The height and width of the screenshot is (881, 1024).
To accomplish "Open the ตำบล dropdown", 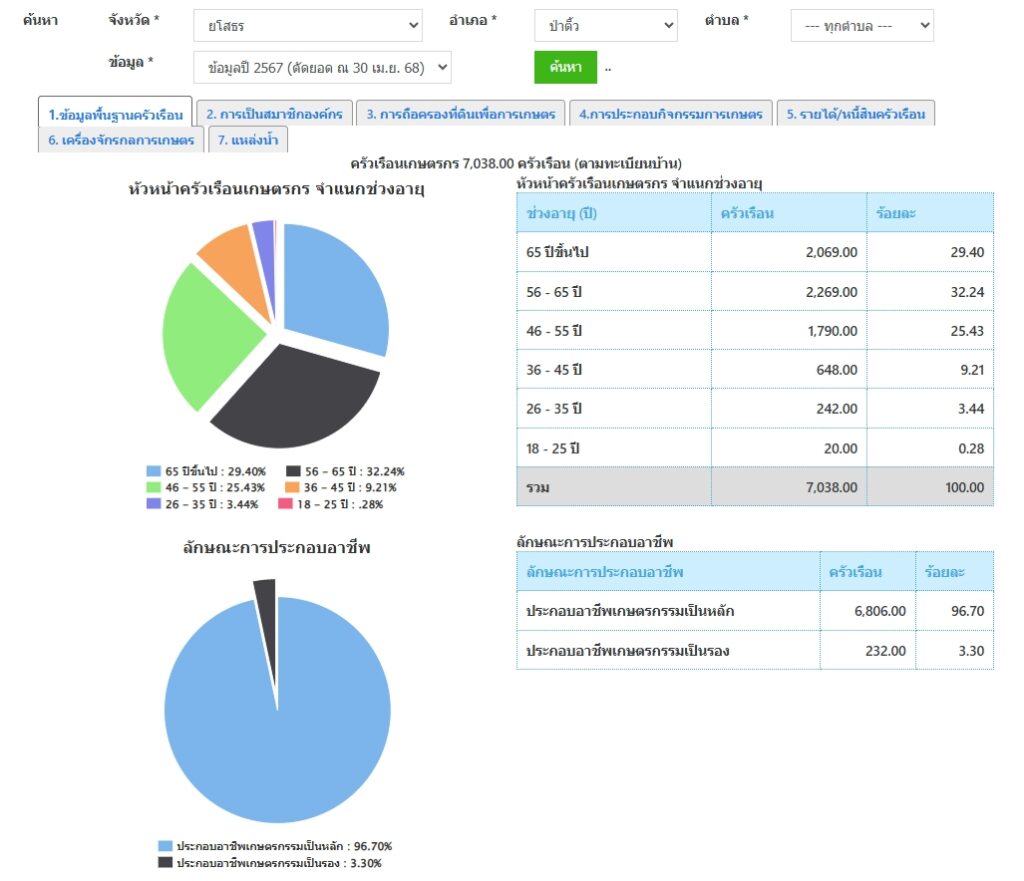I will (x=861, y=26).
